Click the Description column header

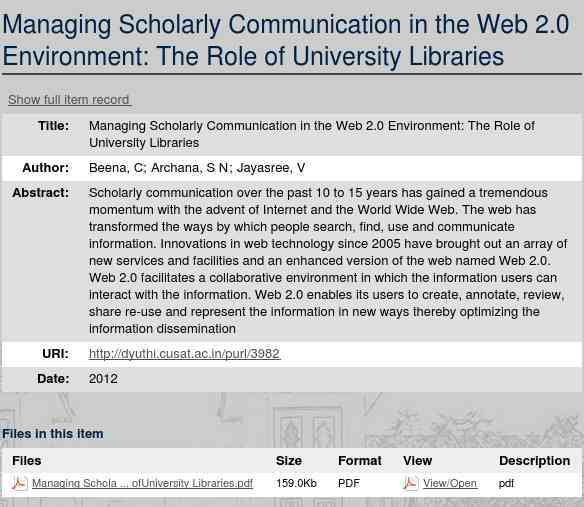[x=534, y=460]
